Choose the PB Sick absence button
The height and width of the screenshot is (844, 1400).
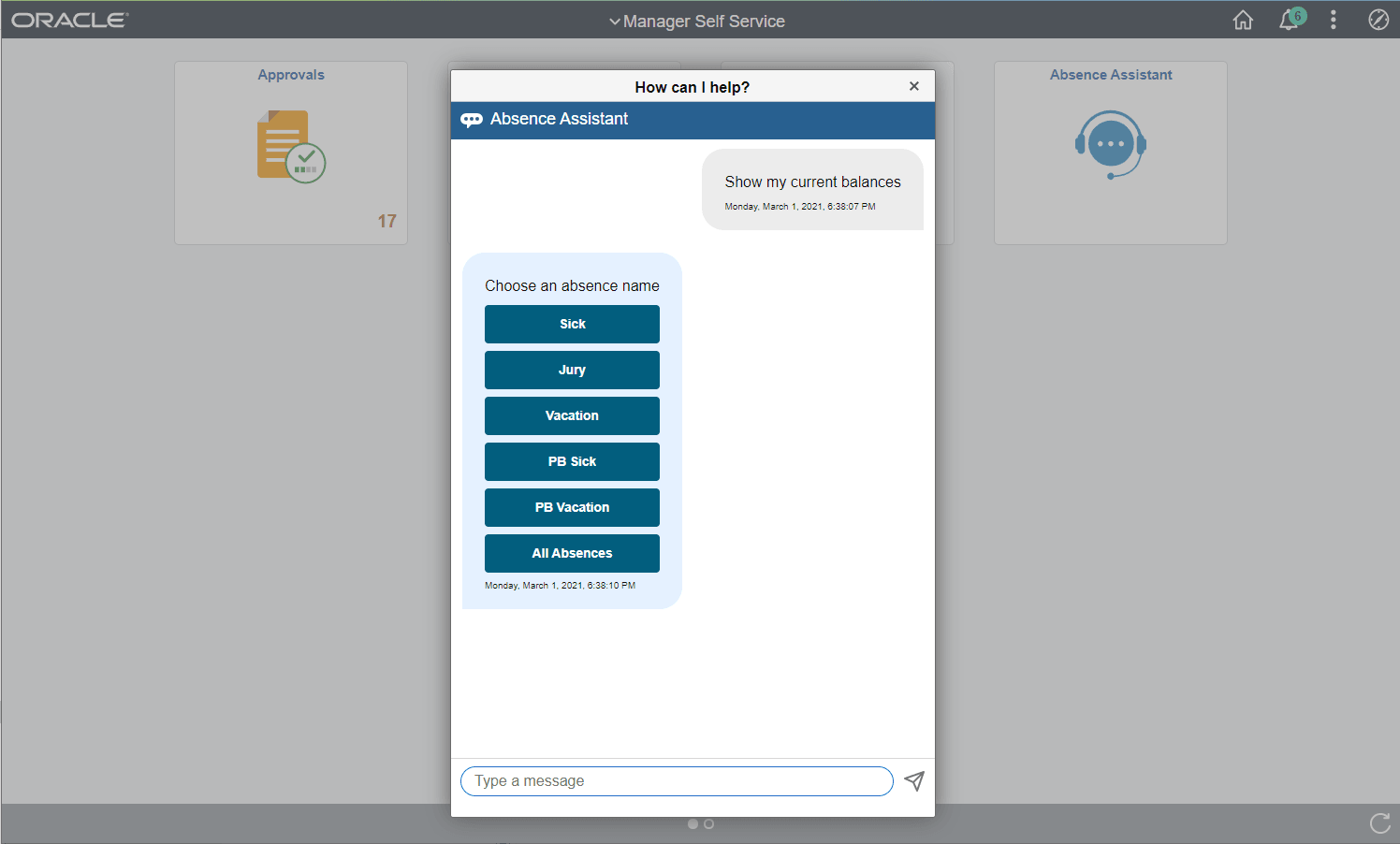click(x=572, y=461)
